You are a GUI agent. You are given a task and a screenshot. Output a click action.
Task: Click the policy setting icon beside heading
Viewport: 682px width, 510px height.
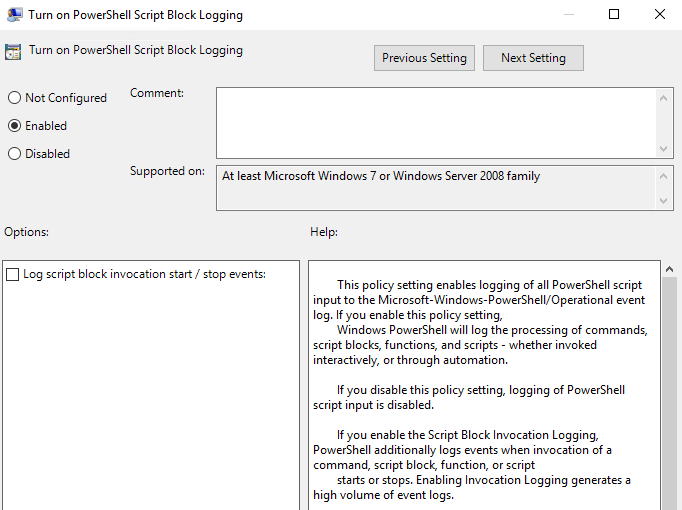(x=13, y=52)
